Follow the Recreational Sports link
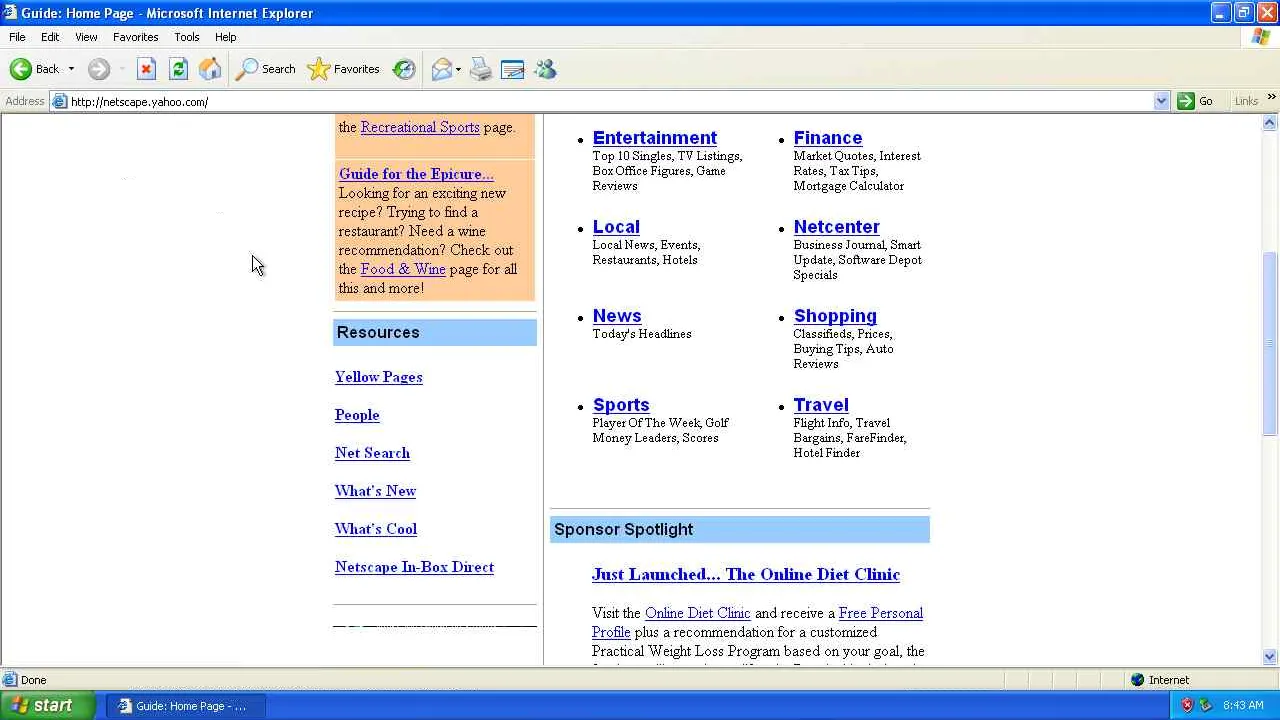 (x=420, y=127)
